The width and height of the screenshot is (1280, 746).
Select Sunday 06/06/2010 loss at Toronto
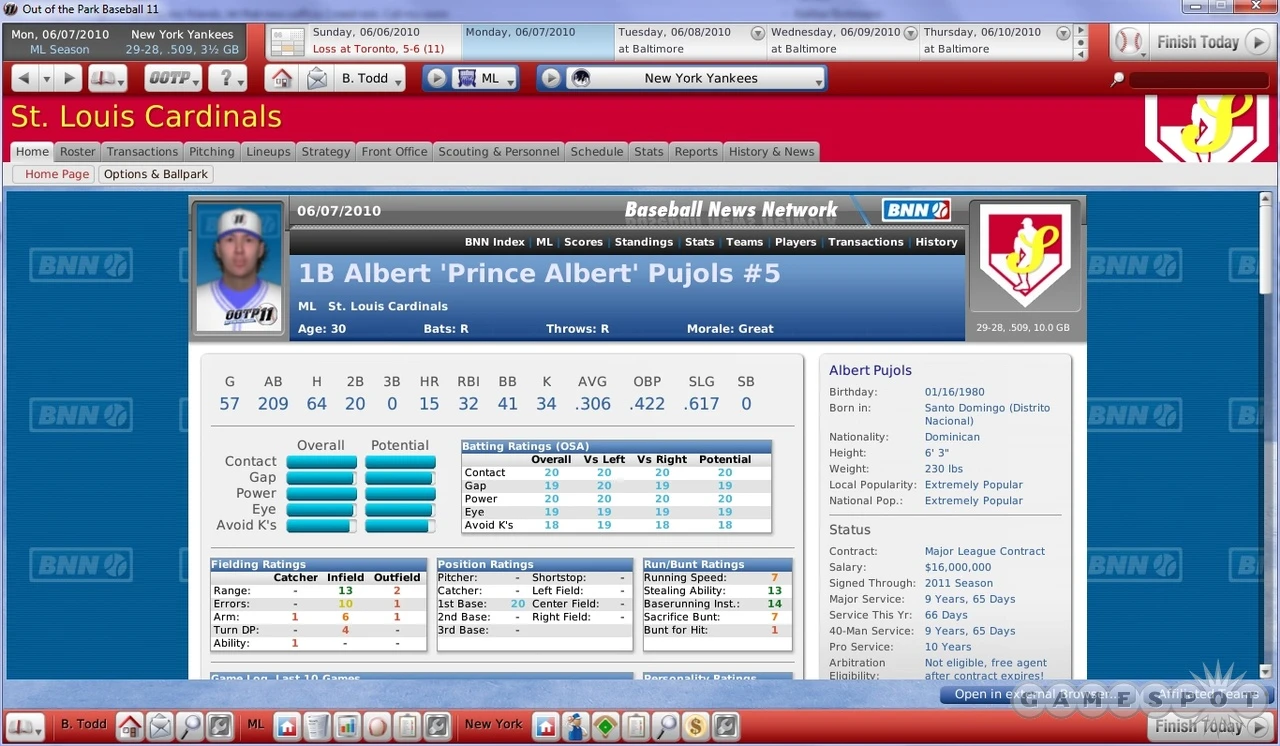(385, 41)
